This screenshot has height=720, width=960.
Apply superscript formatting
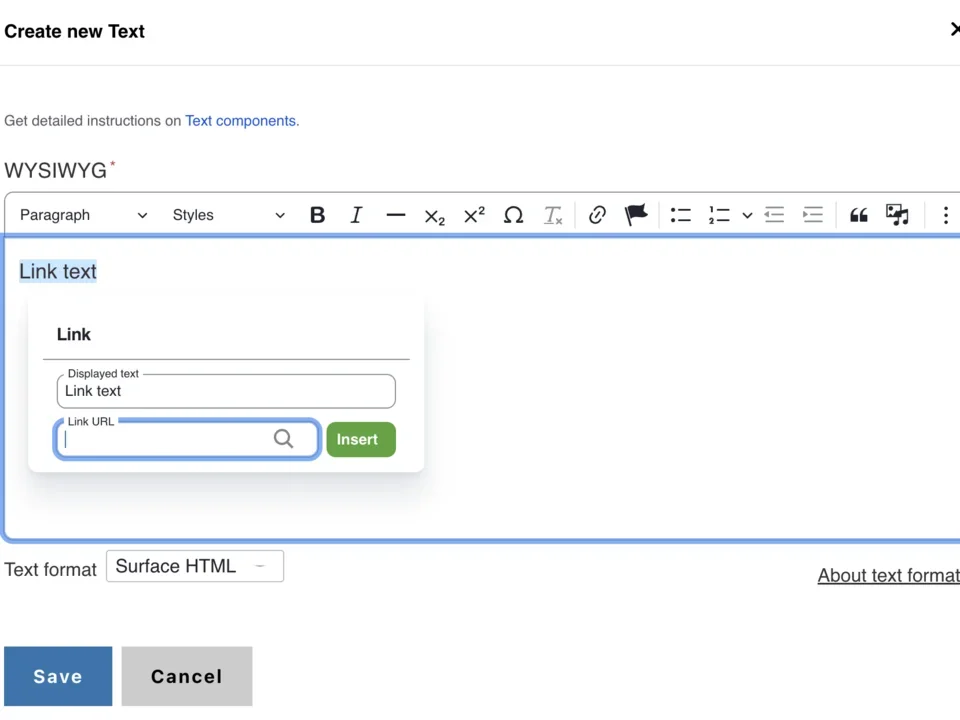point(473,215)
